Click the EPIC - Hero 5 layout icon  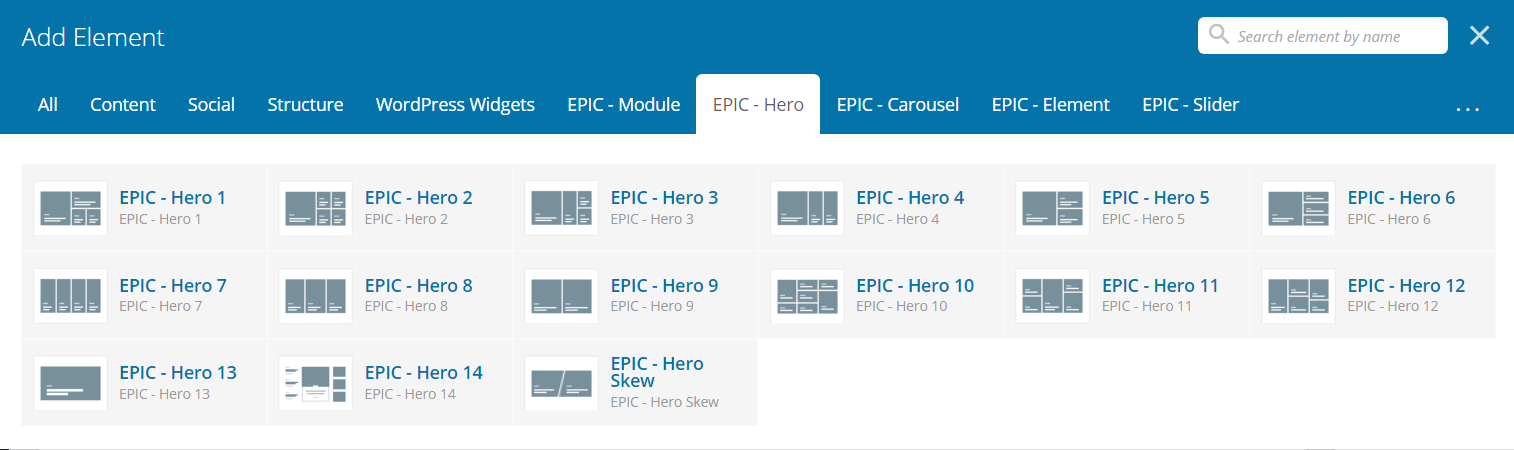[1052, 208]
